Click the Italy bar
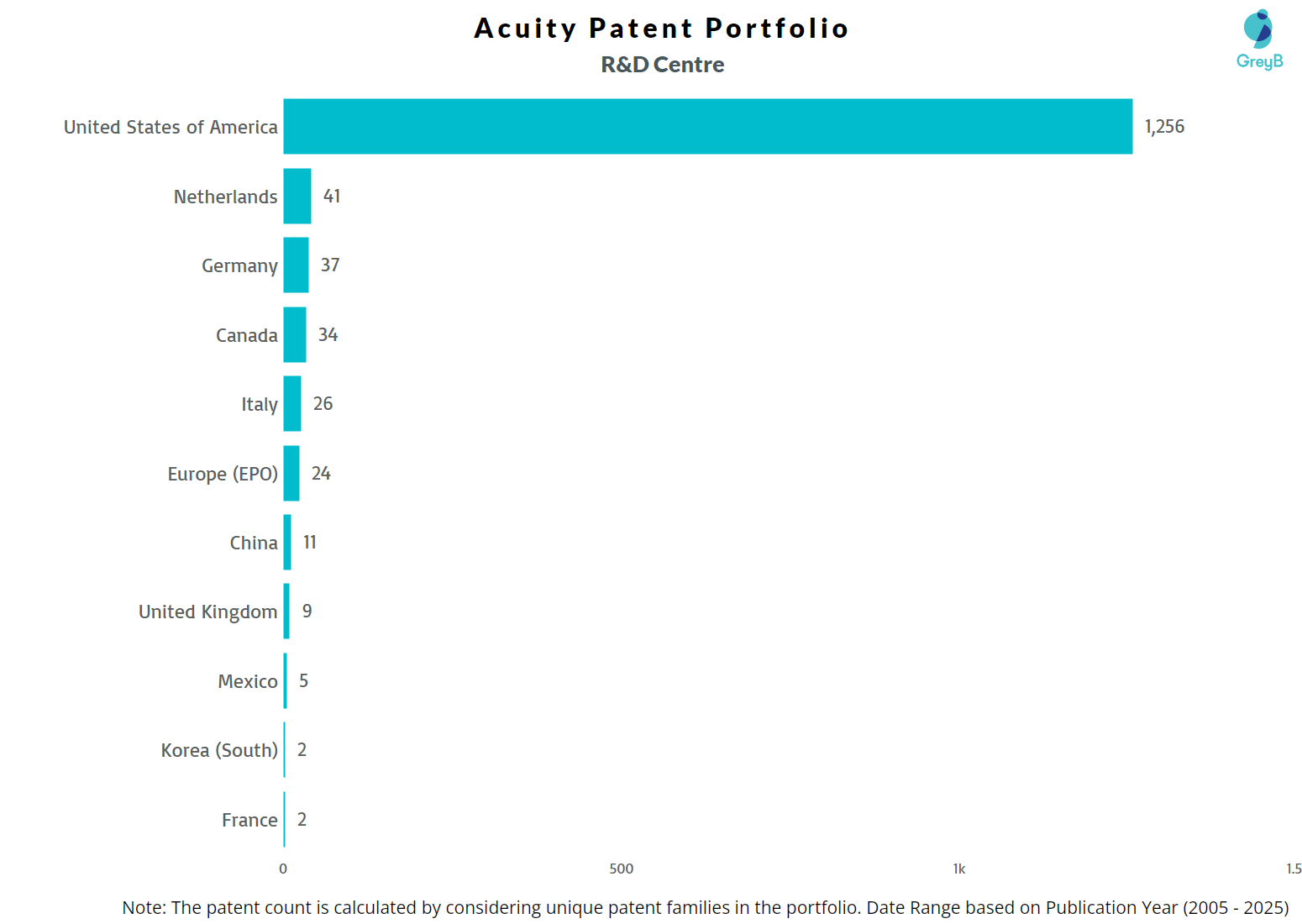The height and width of the screenshot is (924, 1302). click(x=292, y=403)
